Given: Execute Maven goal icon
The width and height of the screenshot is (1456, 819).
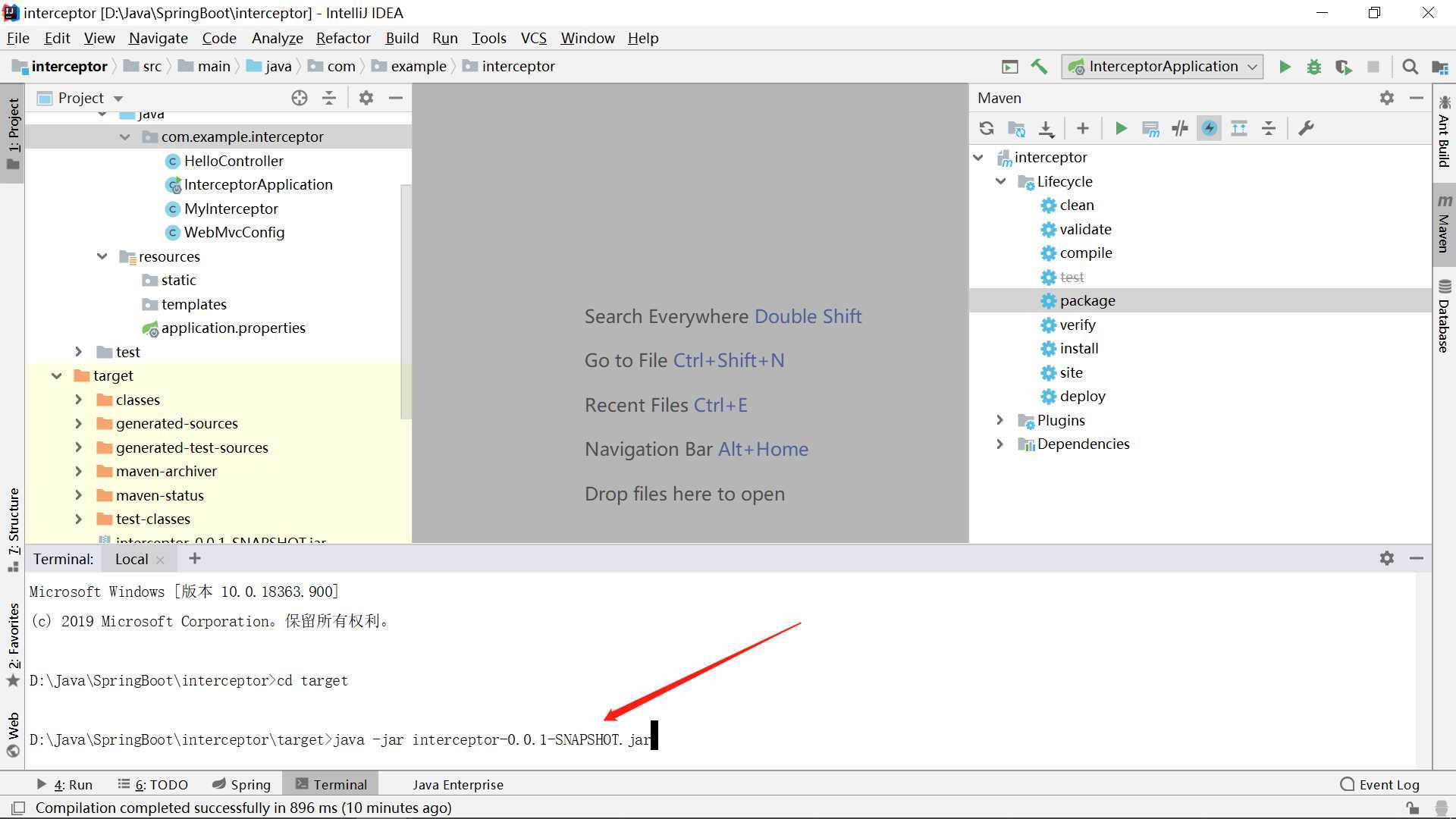Looking at the screenshot, I should (x=1150, y=128).
